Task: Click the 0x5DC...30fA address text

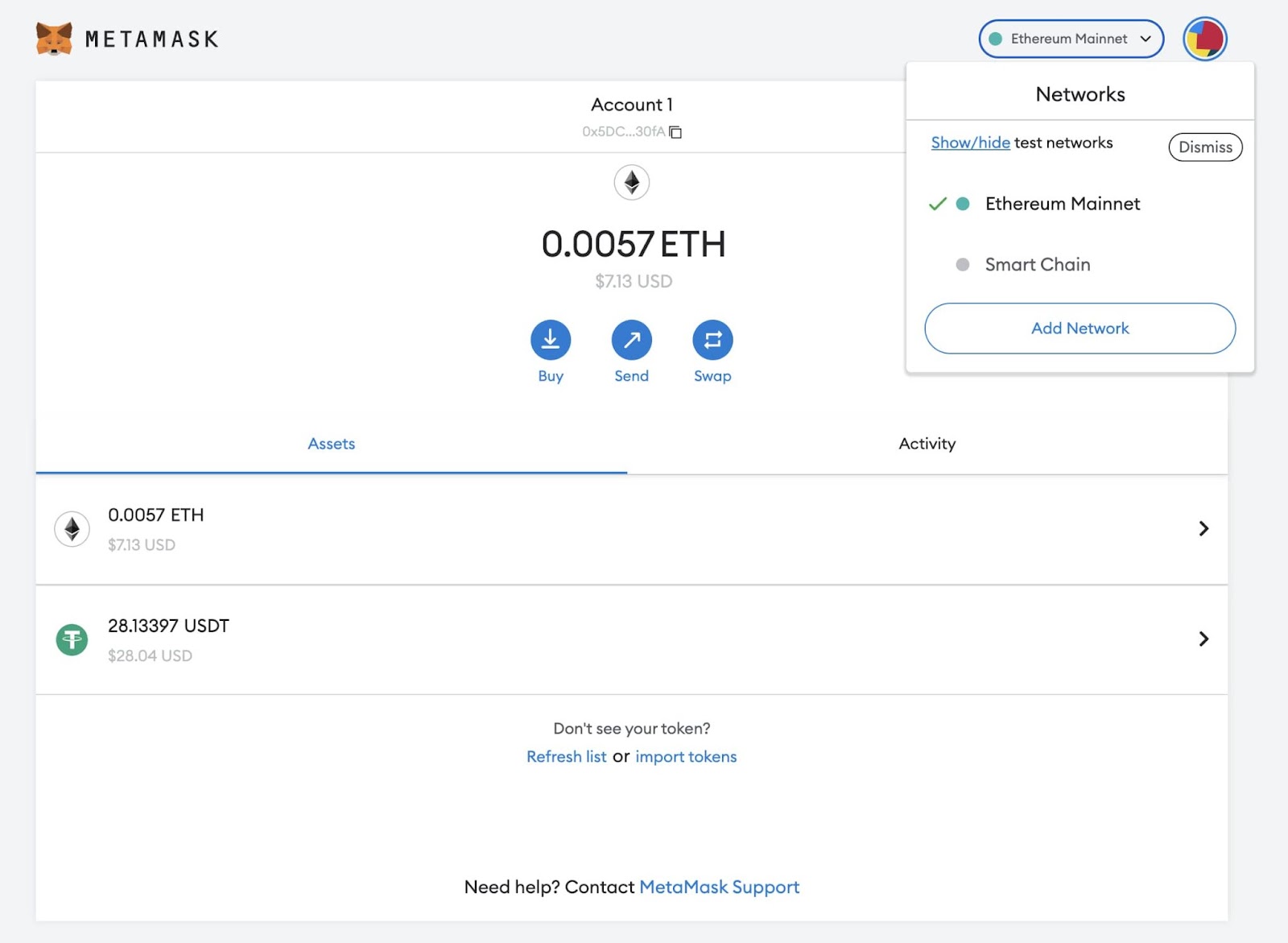Action: pyautogui.click(x=624, y=132)
